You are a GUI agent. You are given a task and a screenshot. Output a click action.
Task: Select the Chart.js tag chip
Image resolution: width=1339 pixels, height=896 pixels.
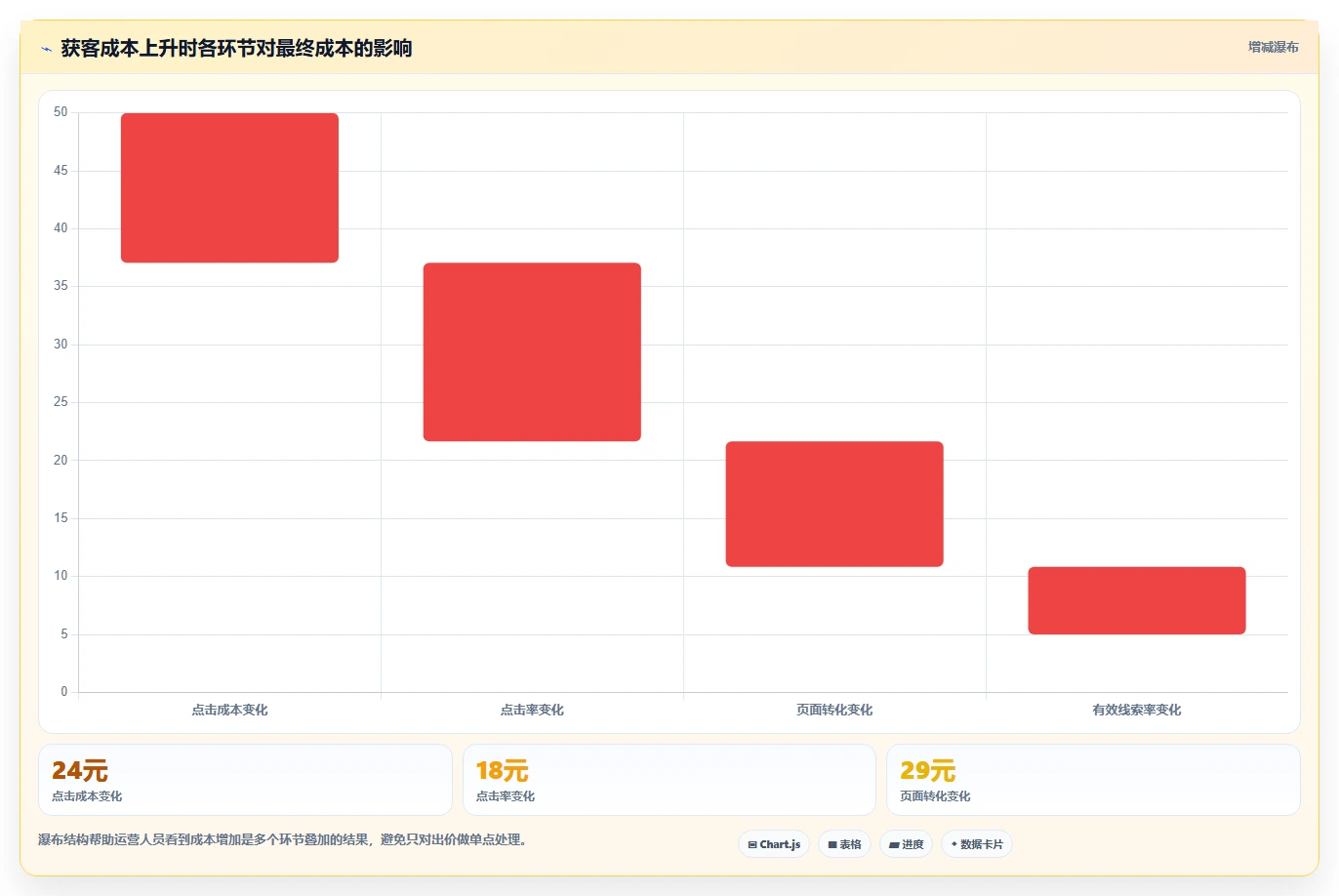(x=774, y=844)
